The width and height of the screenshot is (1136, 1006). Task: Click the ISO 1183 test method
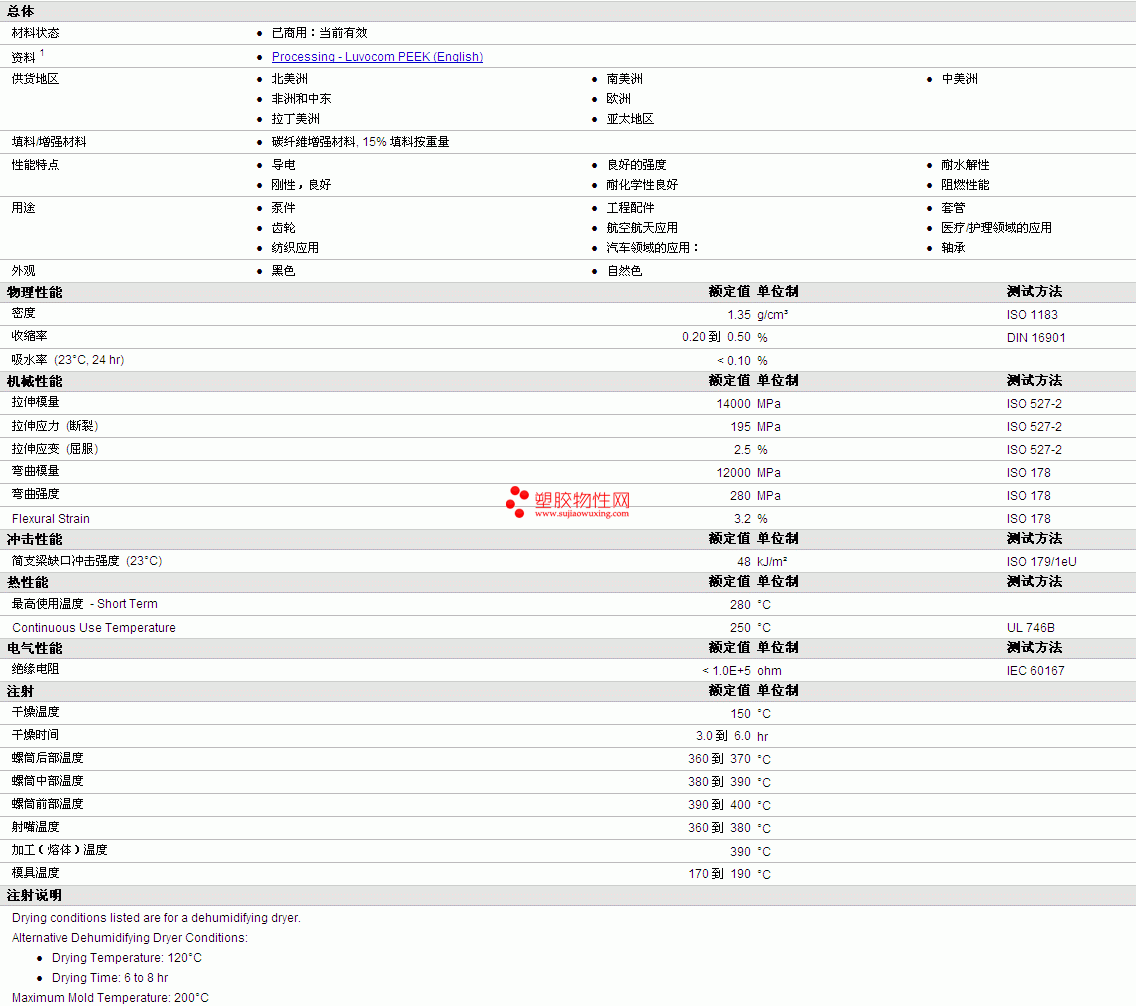(x=1032, y=315)
